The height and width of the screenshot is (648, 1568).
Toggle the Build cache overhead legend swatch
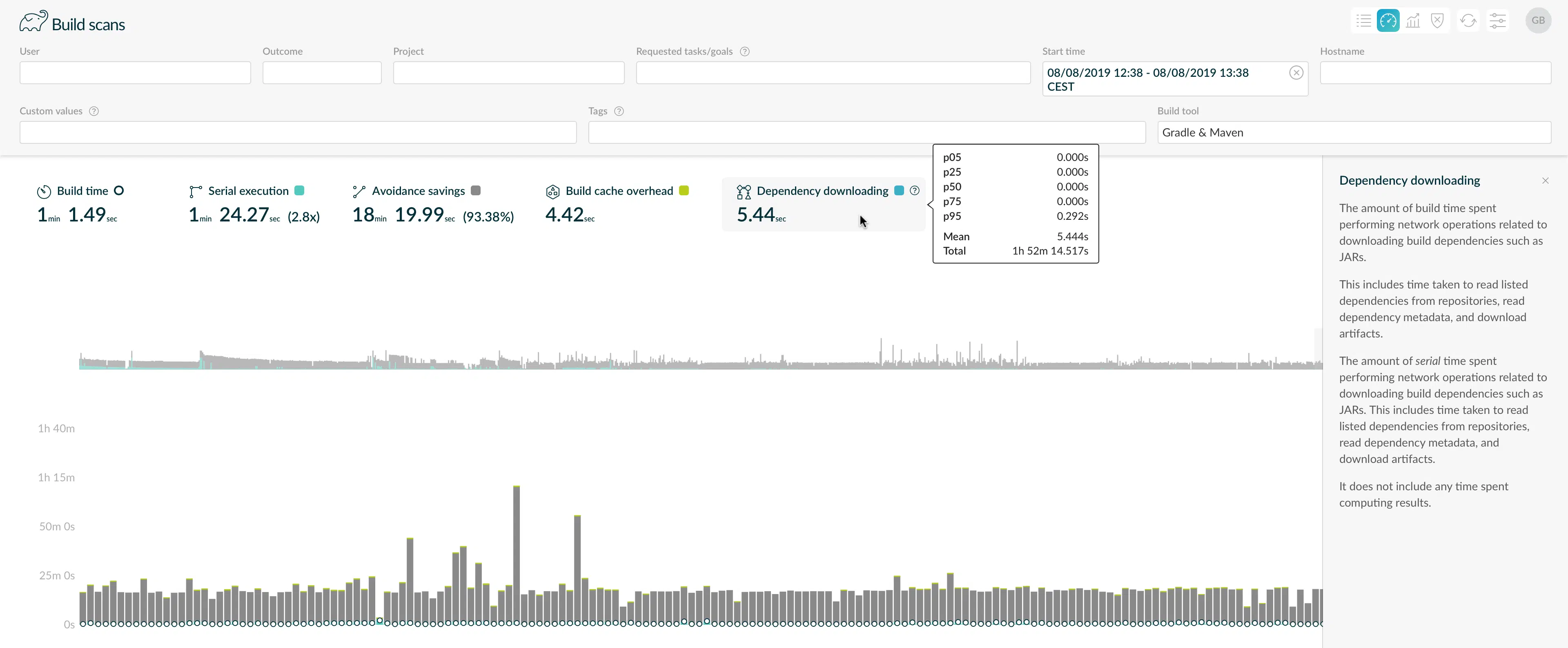684,191
